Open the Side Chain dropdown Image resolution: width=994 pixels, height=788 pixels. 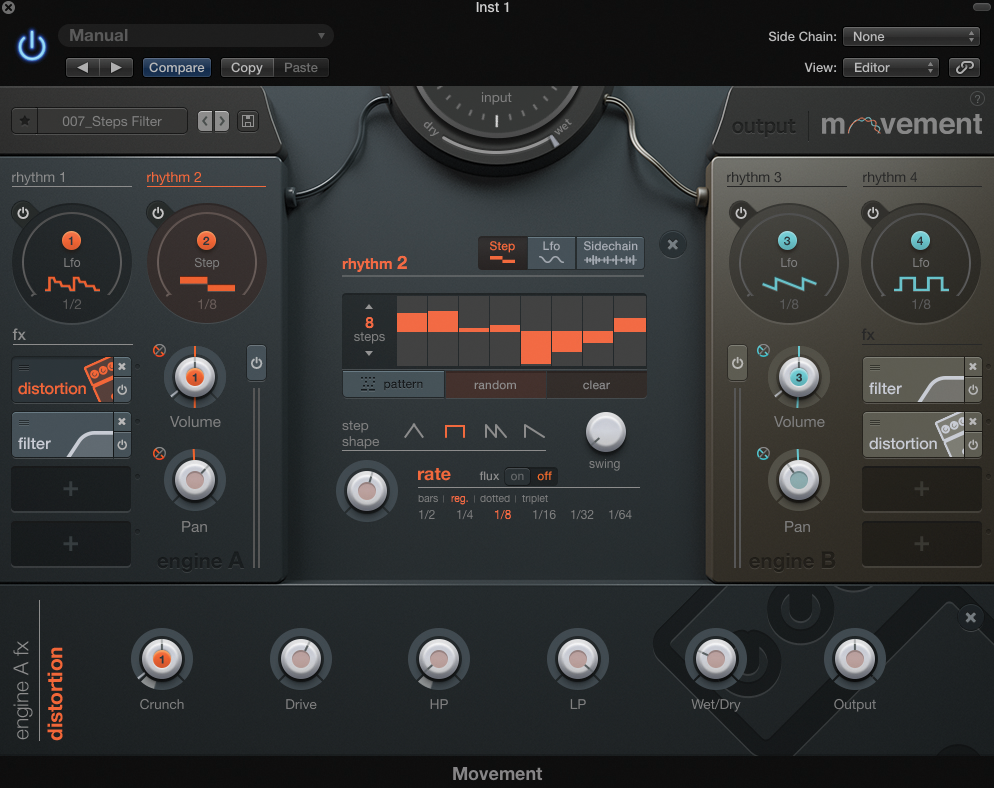pos(911,36)
